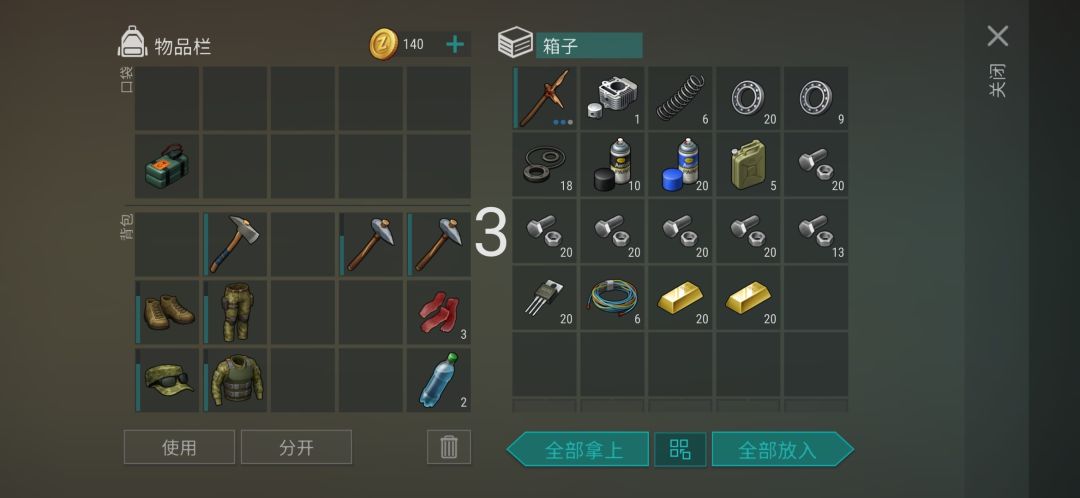Select the water bottle in the backpack
Image resolution: width=1080 pixels, height=498 pixels.
click(439, 380)
